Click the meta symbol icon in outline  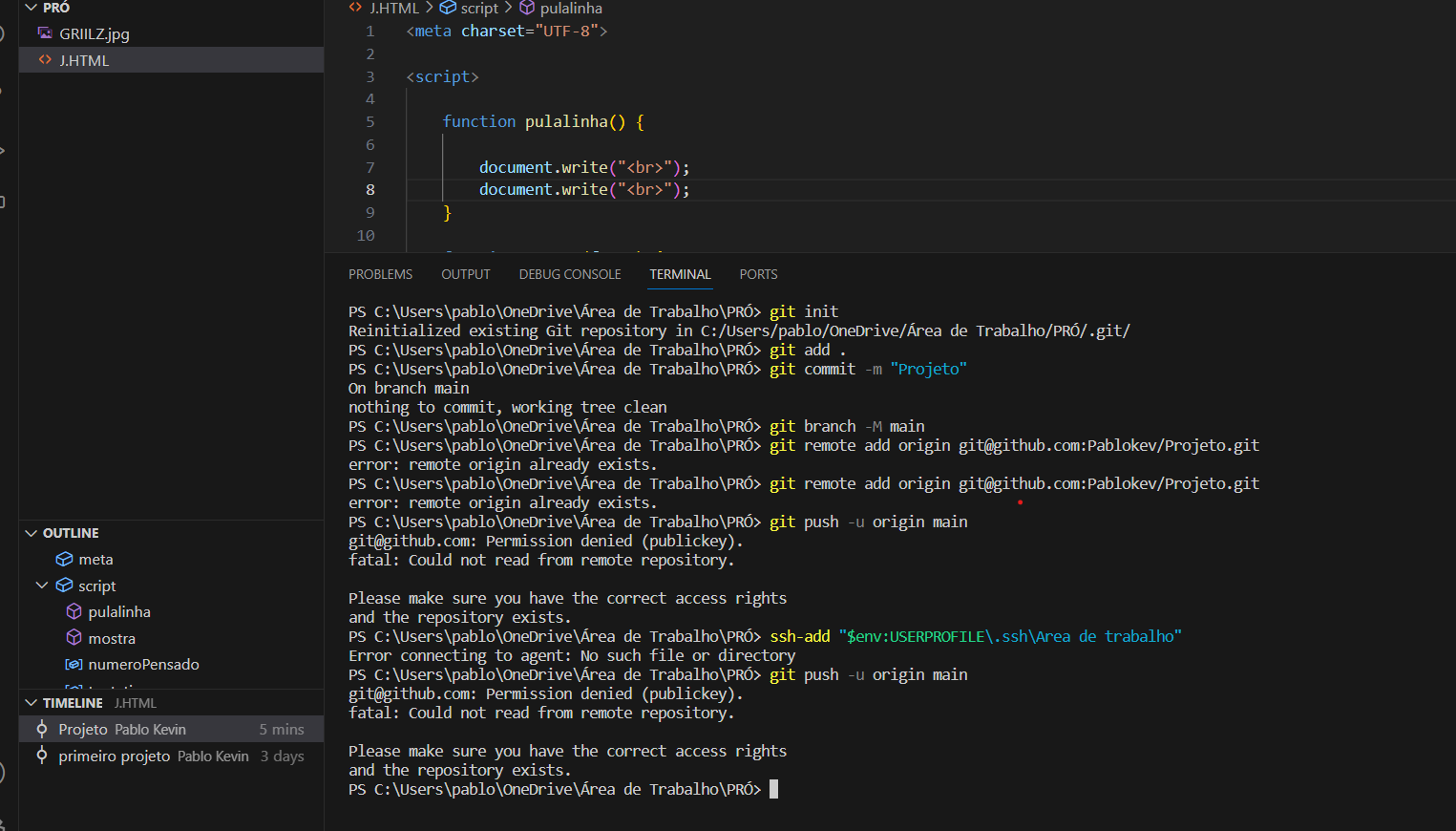pos(64,560)
